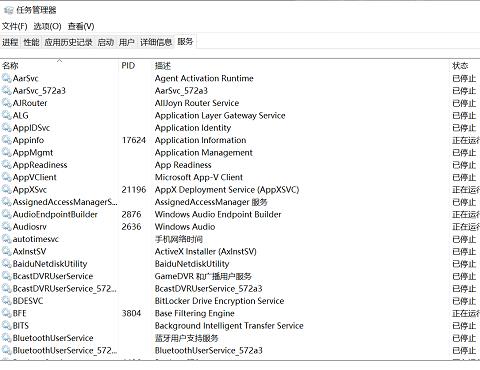Select BitLocker Drive Encryption Service text
The image size is (480, 370).
(219, 301)
